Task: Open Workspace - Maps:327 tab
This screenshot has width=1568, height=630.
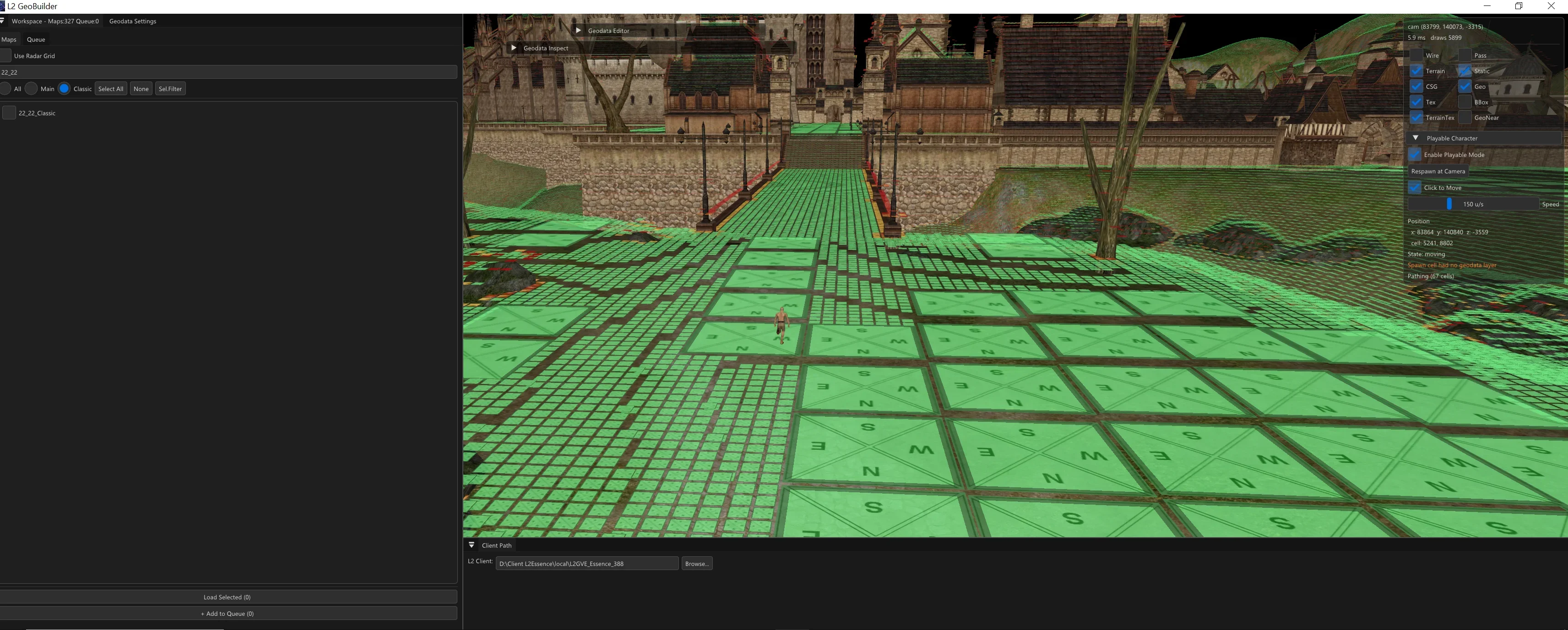Action: click(55, 22)
